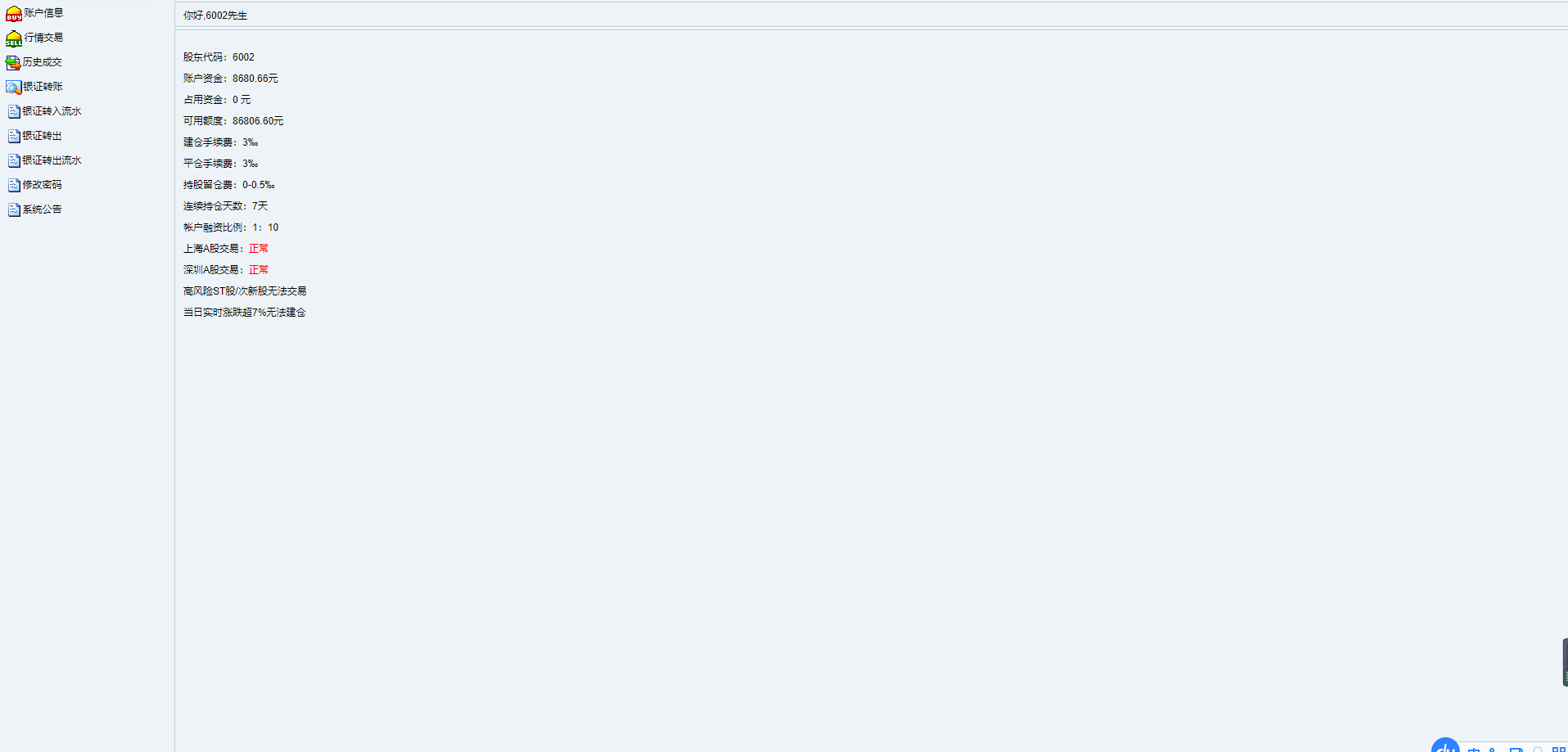Go to 历史成交 history text link

(x=43, y=62)
